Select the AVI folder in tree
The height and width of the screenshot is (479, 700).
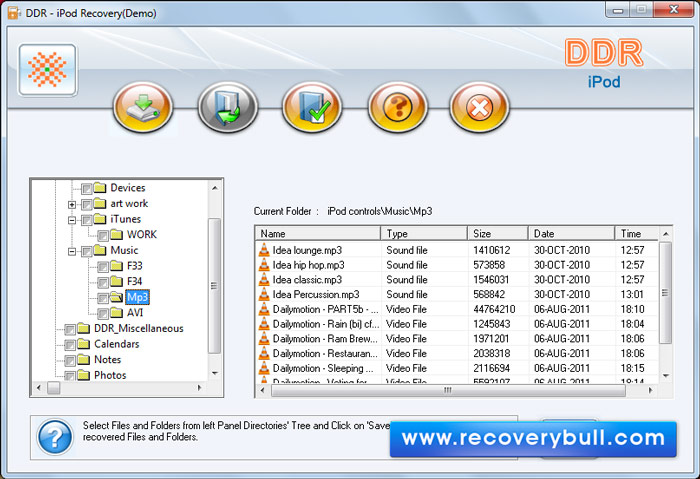click(x=135, y=312)
